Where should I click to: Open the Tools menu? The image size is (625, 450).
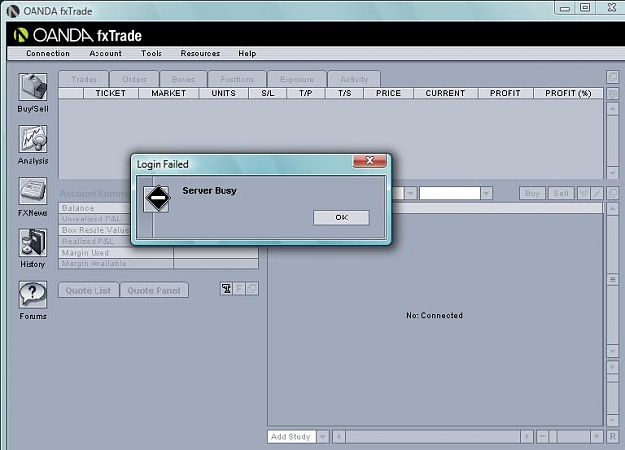pos(151,53)
